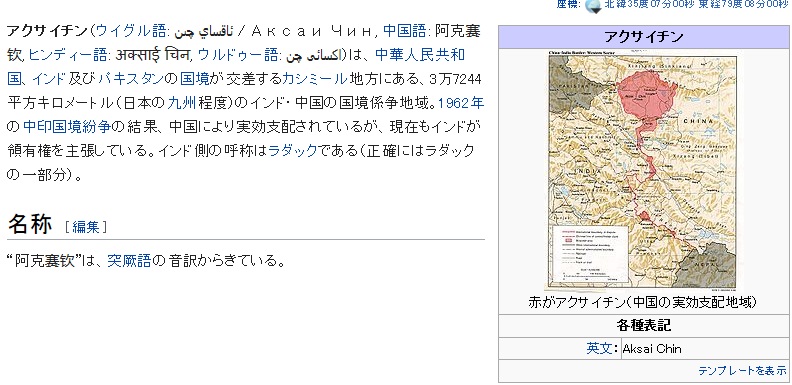Click テンプレートを表示 in the infobox
This screenshot has width=792, height=385.
point(742,371)
